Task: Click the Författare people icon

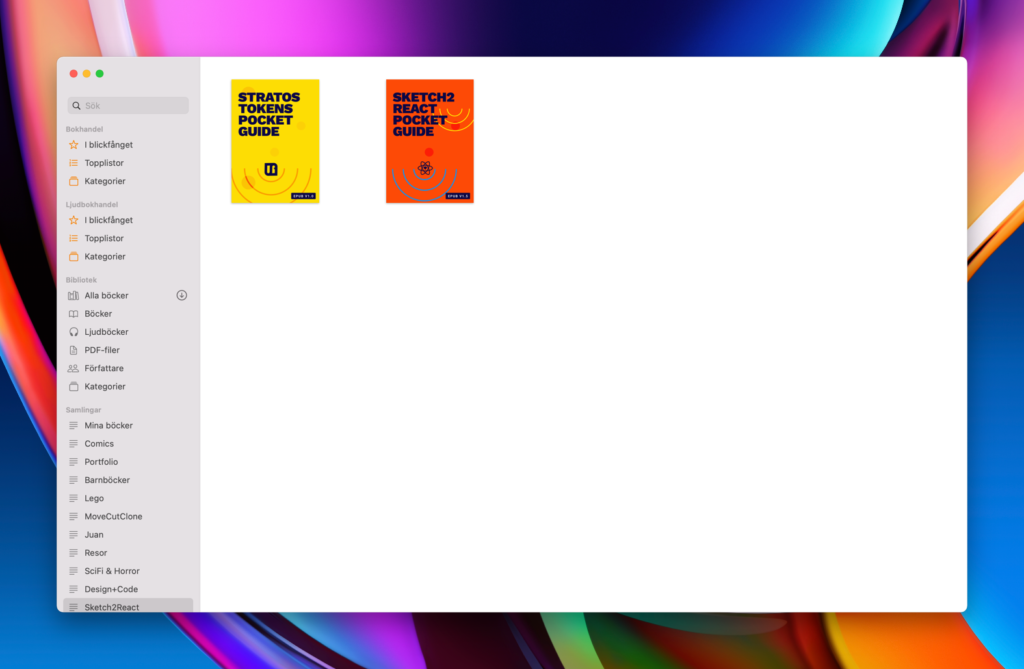Action: pyautogui.click(x=73, y=369)
